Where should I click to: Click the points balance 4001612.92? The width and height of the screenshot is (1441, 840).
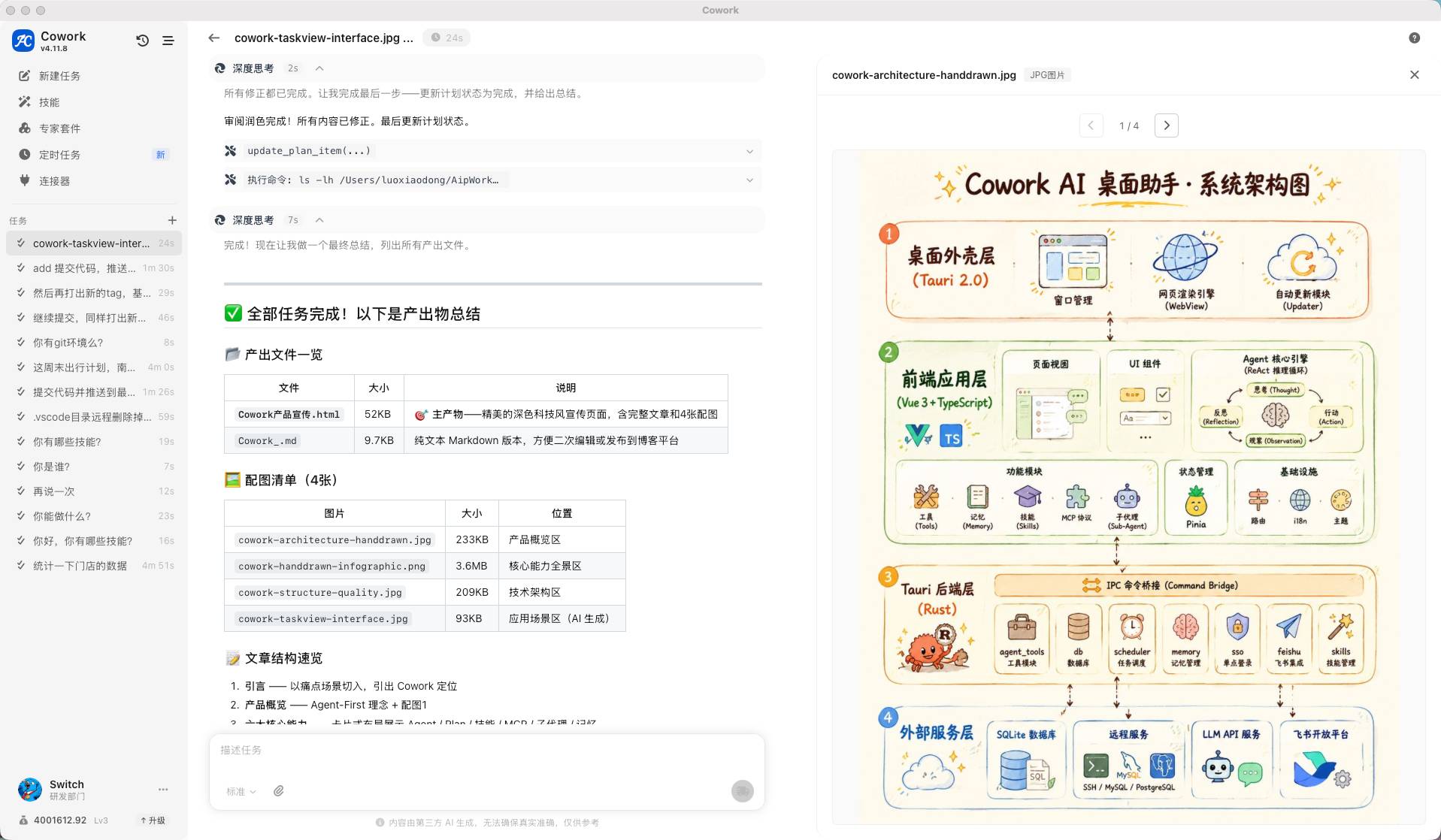tap(60, 820)
